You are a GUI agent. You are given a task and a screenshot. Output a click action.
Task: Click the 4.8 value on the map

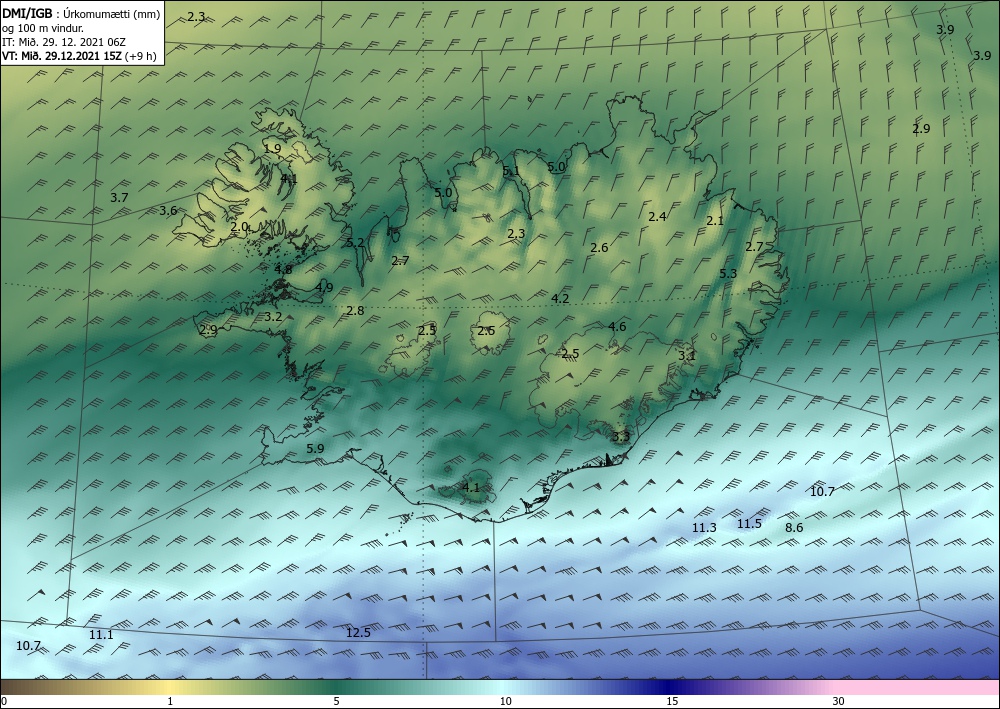click(283, 269)
